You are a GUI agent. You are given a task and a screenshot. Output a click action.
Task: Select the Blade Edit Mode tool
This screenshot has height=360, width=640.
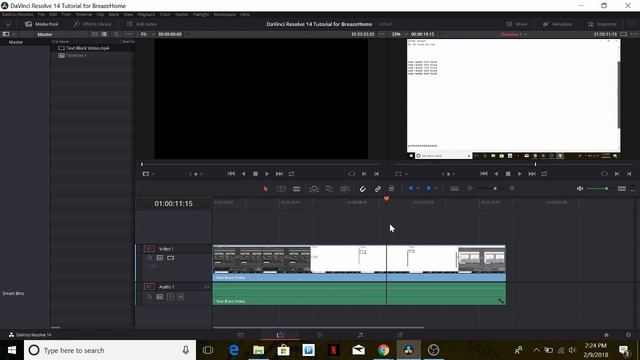(297, 189)
